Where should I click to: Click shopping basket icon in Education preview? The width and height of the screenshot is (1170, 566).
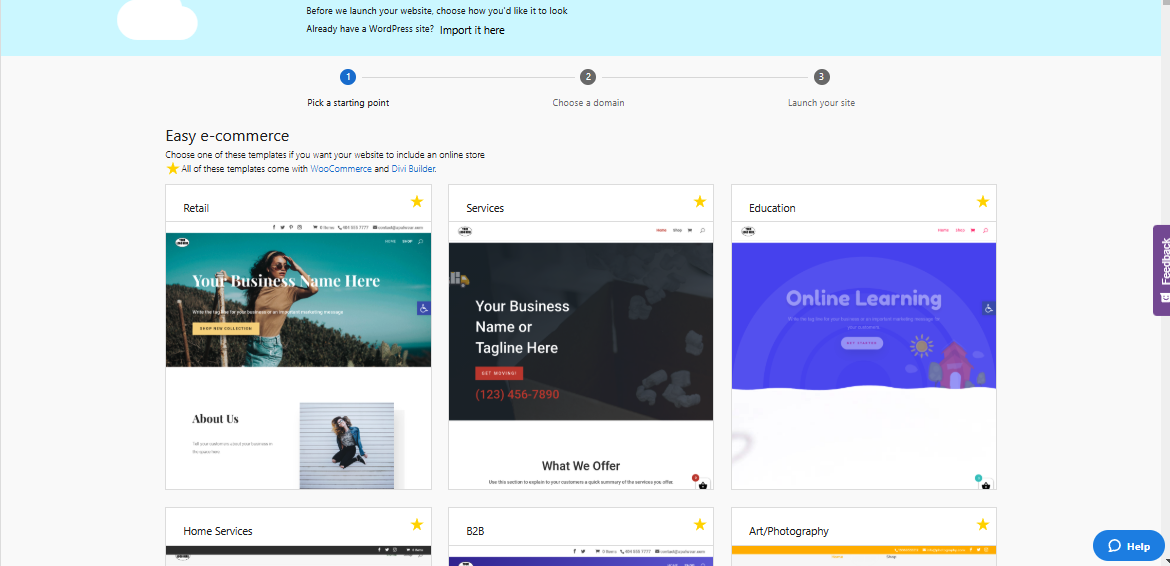[x=986, y=485]
